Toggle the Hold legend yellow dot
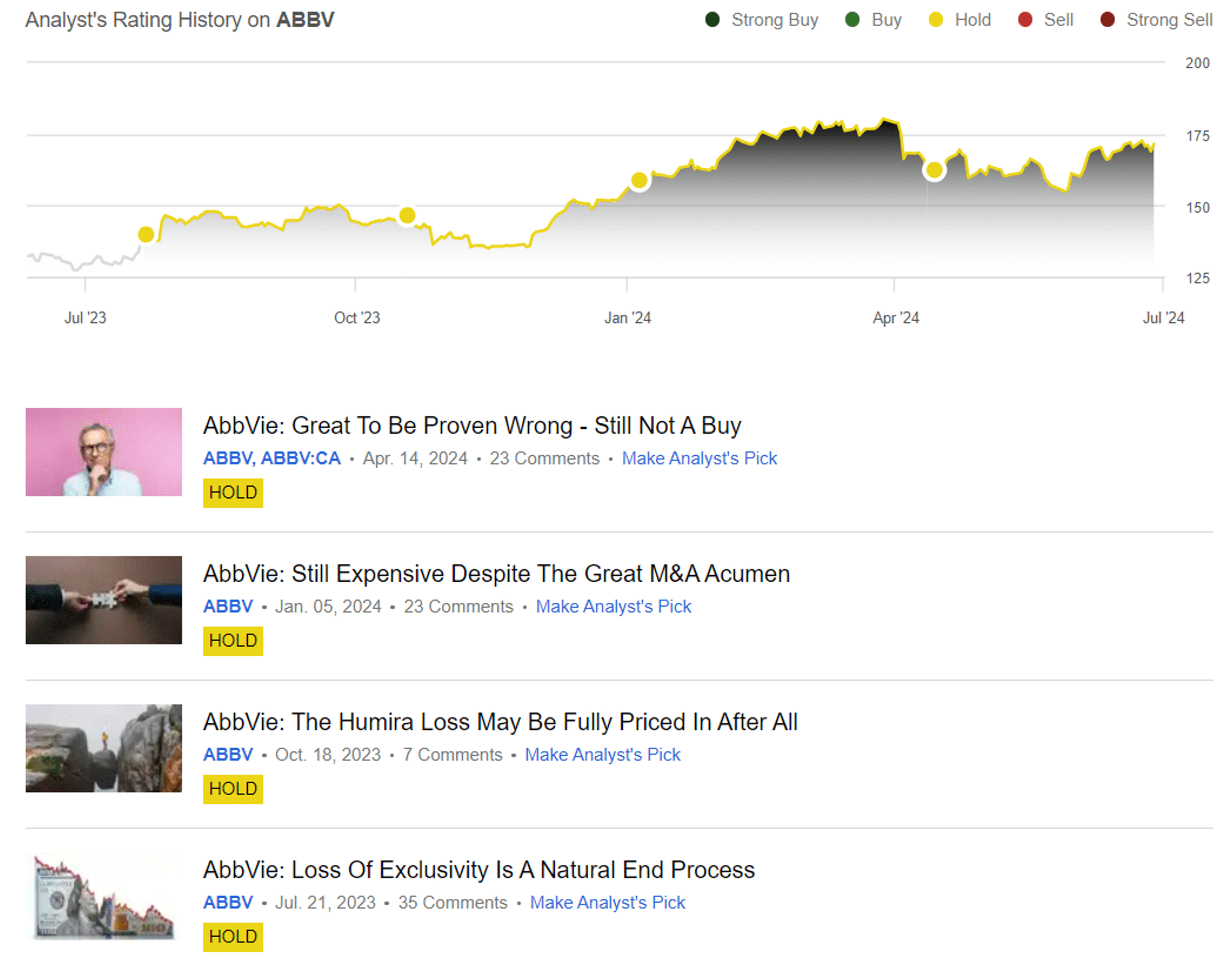The image size is (1232, 969). tap(935, 20)
